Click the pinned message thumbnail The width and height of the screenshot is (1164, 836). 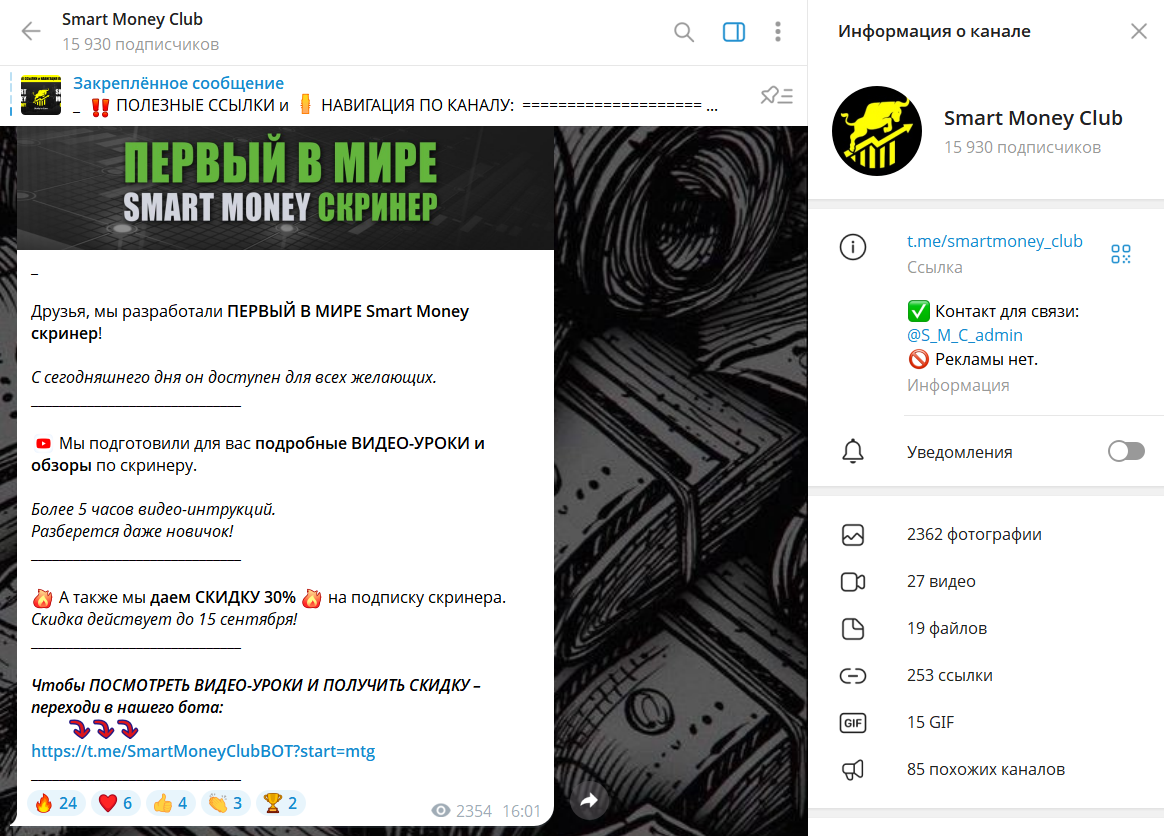[x=41, y=94]
